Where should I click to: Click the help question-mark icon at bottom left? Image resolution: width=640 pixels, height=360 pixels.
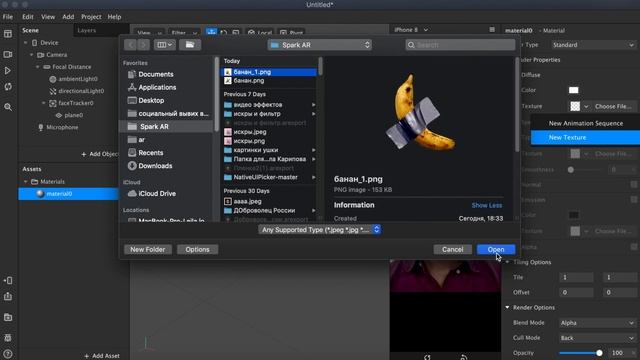click(x=8, y=354)
